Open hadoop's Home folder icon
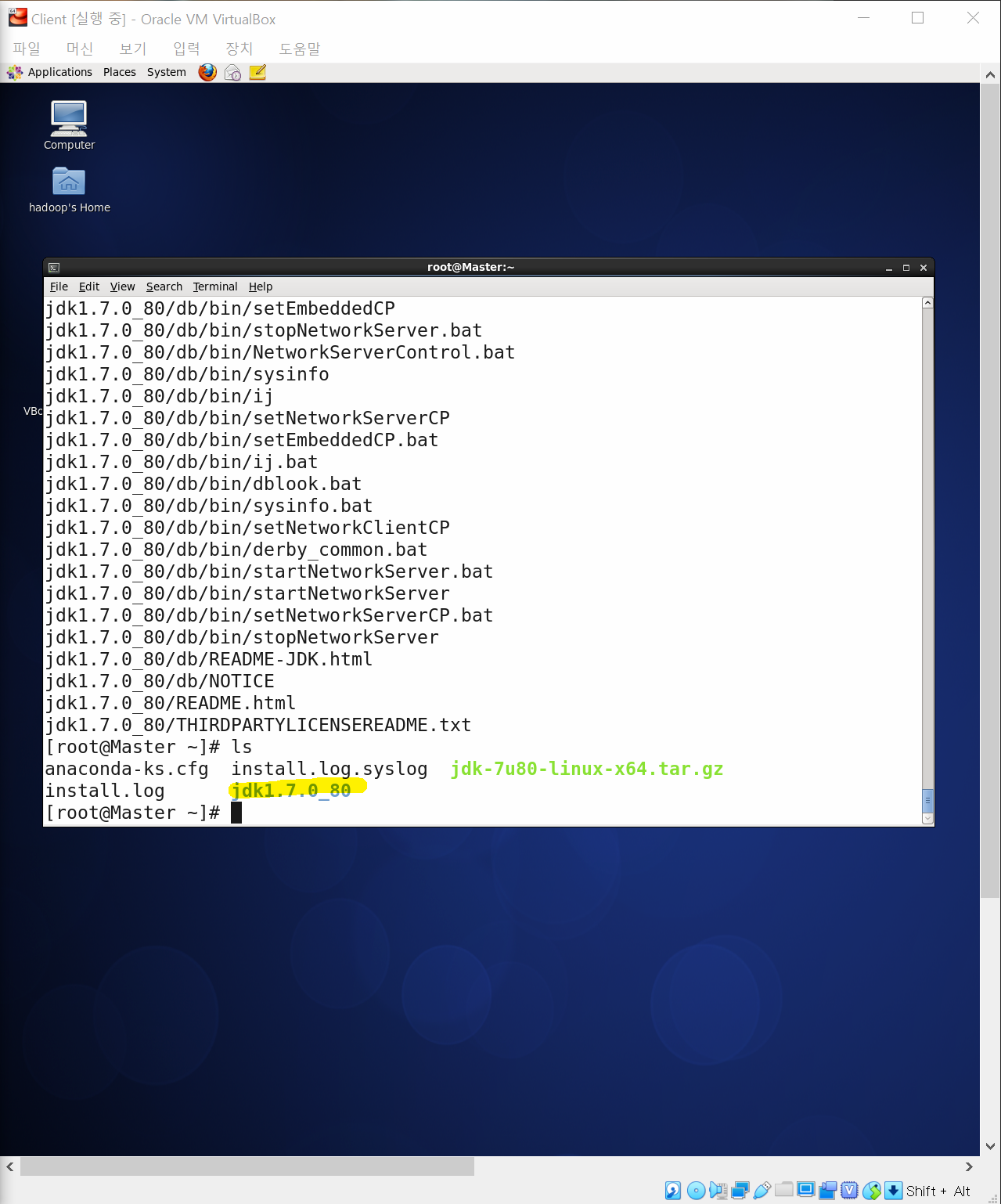Screen dimensions: 1001x1204 pyautogui.click(x=69, y=189)
